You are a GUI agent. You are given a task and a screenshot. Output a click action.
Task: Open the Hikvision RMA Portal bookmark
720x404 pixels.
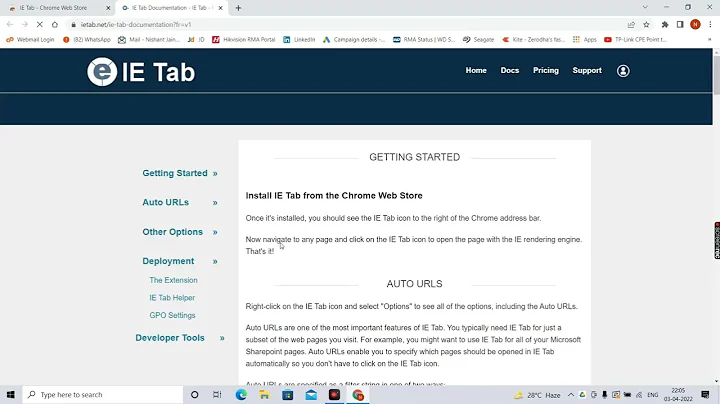(244, 39)
